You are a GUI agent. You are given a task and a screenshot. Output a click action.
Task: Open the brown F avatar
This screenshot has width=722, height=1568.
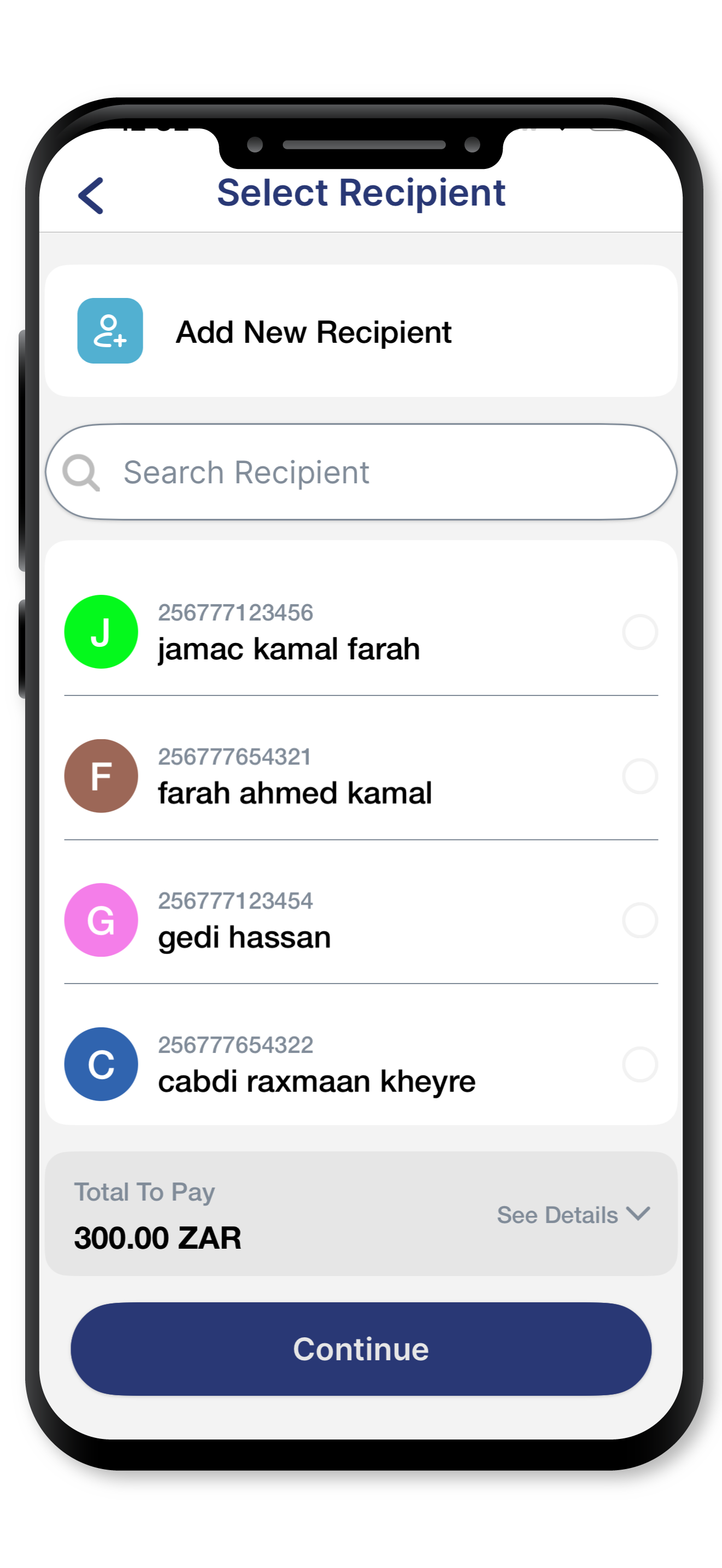[101, 775]
